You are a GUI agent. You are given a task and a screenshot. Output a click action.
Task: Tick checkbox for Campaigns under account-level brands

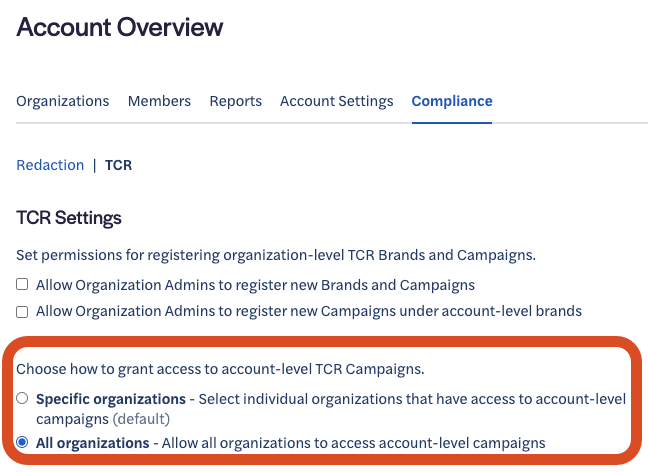click(x=22, y=312)
